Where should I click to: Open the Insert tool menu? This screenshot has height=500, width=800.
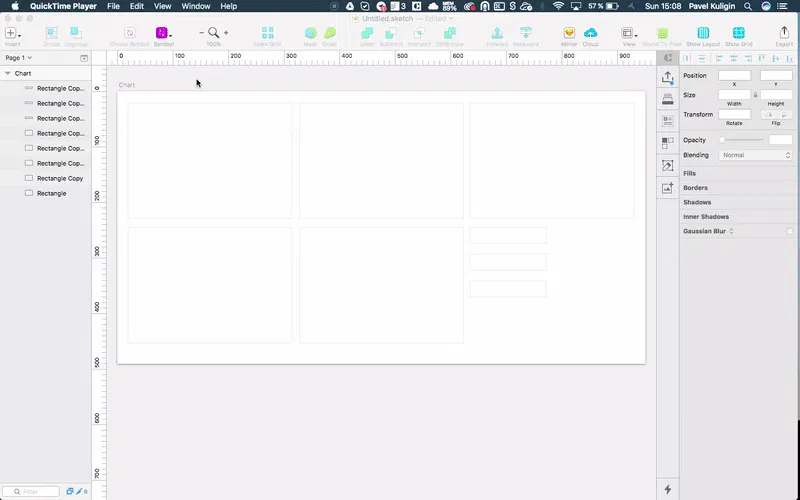click(x=13, y=34)
